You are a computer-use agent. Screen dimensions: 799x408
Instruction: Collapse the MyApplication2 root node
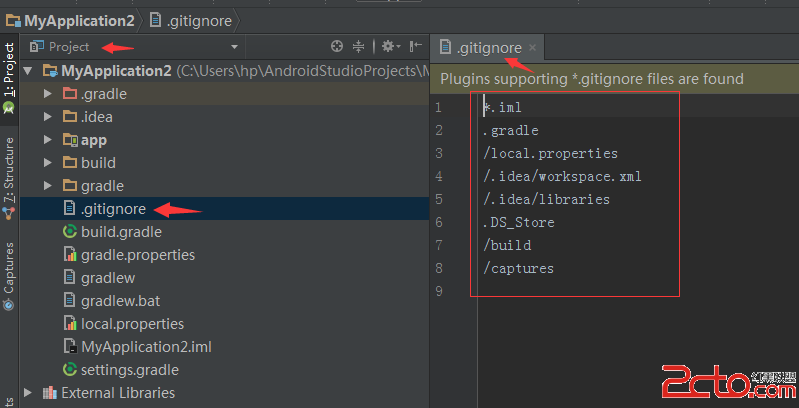29,71
